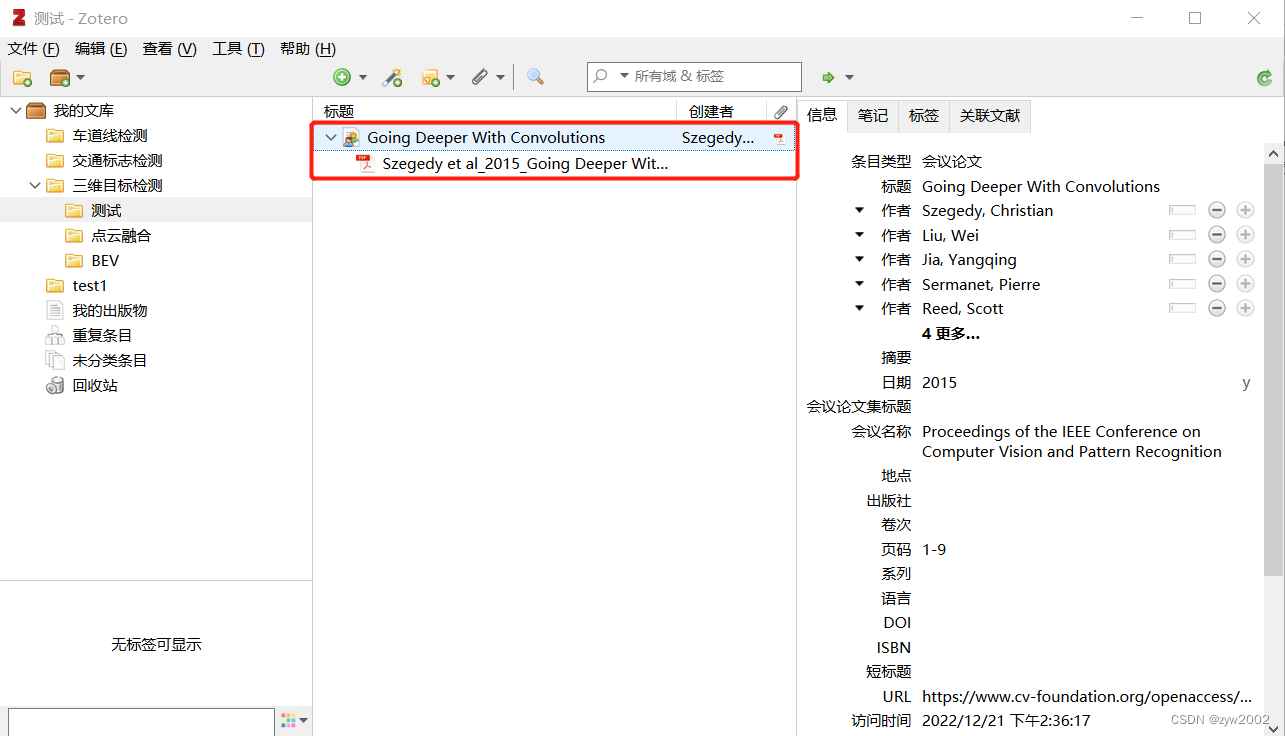
Task: Click the PDF icon in Going Deeper row
Action: coord(779,138)
